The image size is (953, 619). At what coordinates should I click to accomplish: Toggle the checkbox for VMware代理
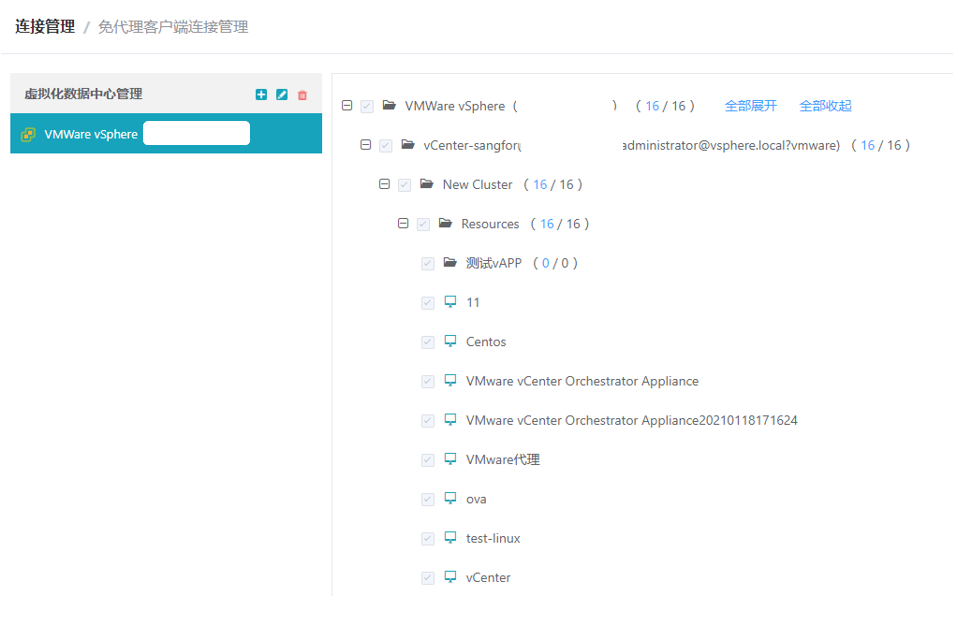[428, 460]
